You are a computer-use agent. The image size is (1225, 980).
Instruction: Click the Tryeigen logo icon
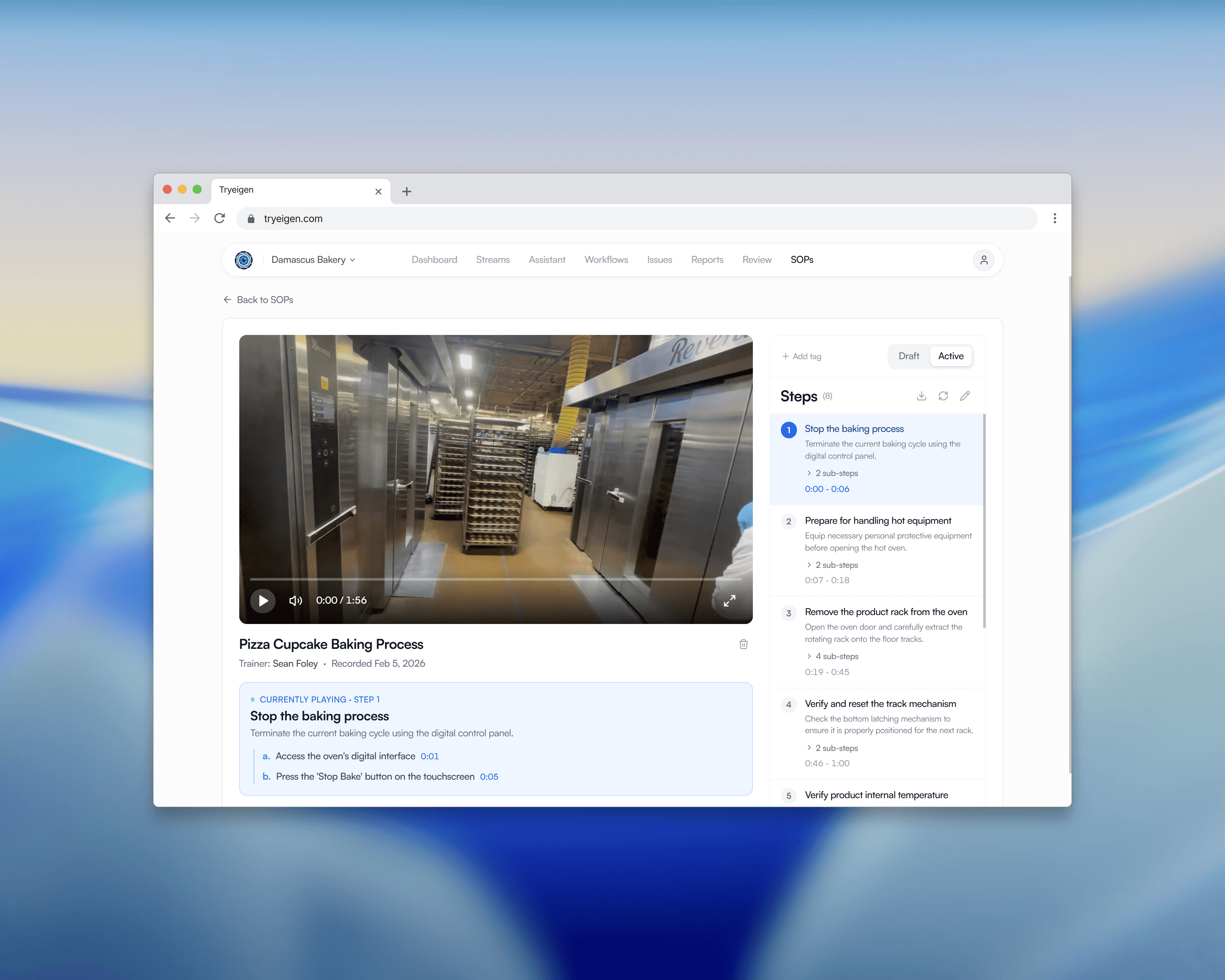(x=244, y=260)
